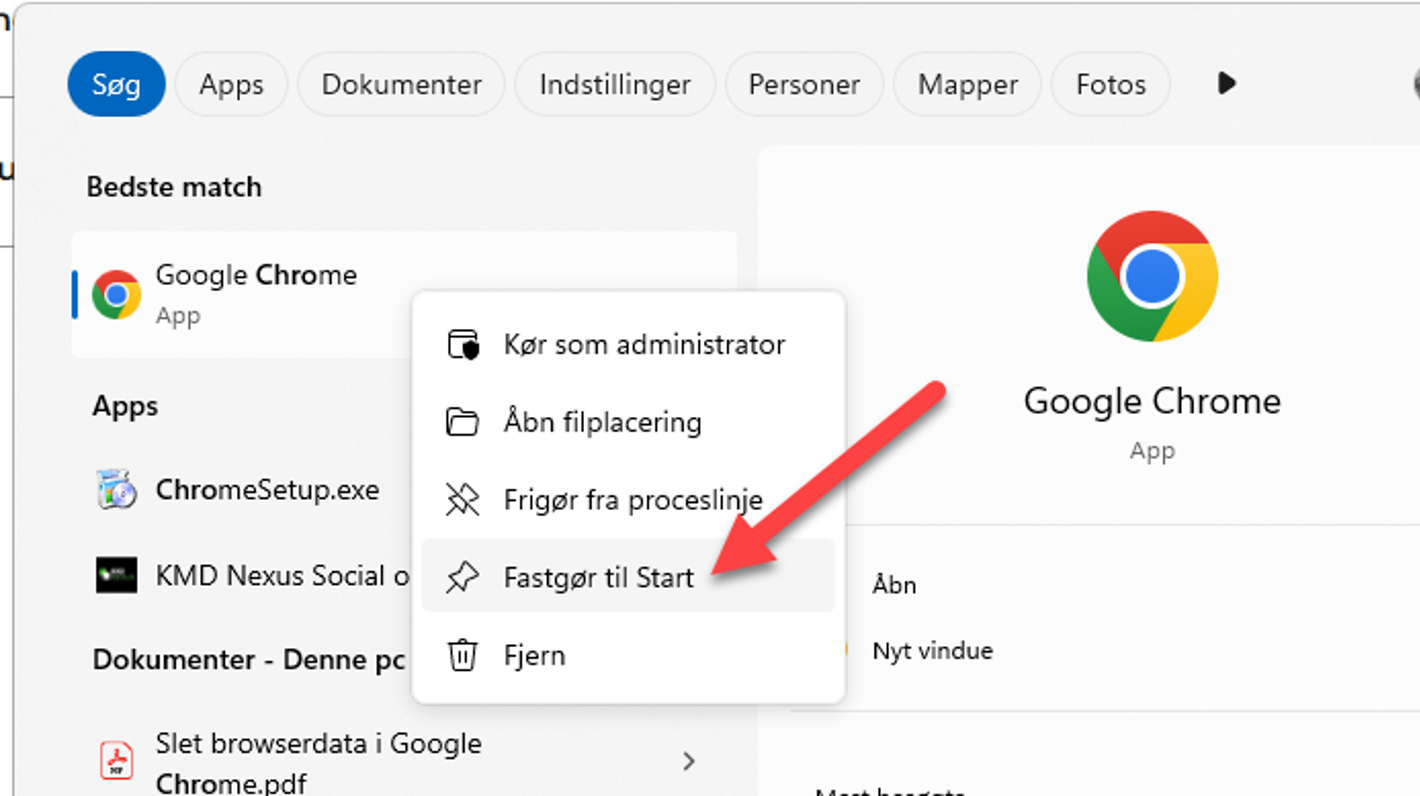Open the Indstillinger filter tab
Viewport: 1420px width, 796px height.
tap(614, 85)
